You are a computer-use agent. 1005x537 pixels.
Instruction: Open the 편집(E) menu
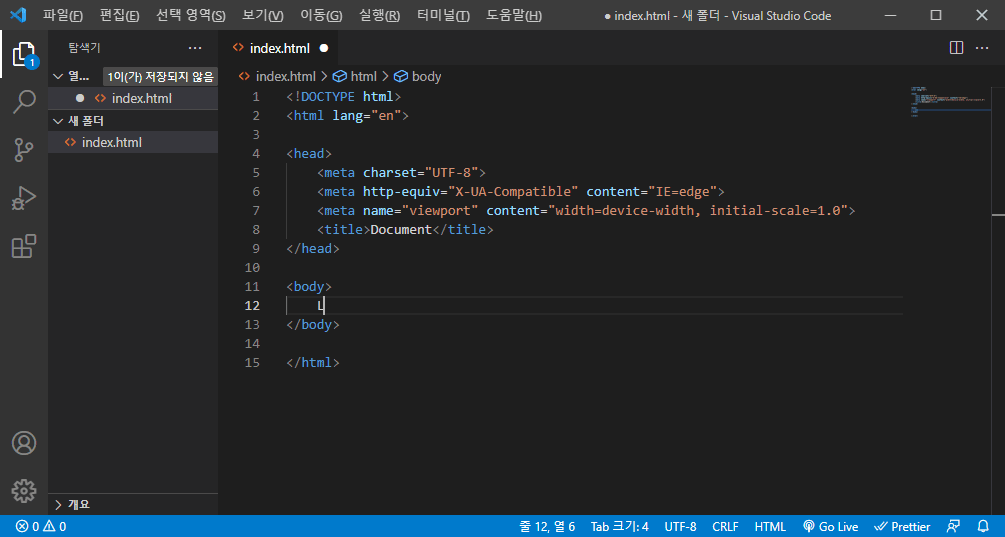coord(120,15)
